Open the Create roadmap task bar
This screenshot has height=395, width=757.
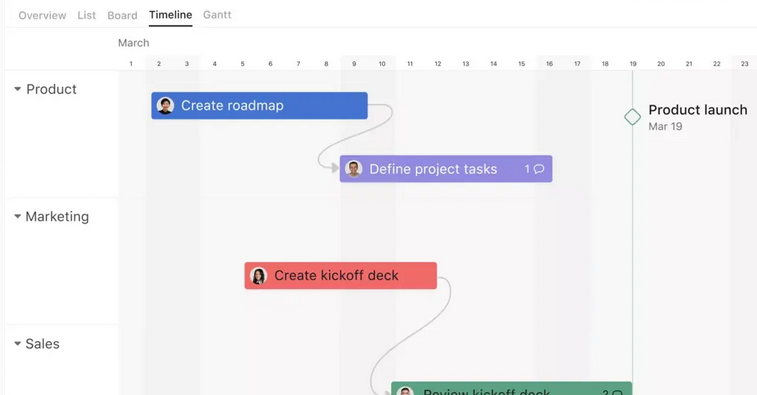(x=259, y=106)
